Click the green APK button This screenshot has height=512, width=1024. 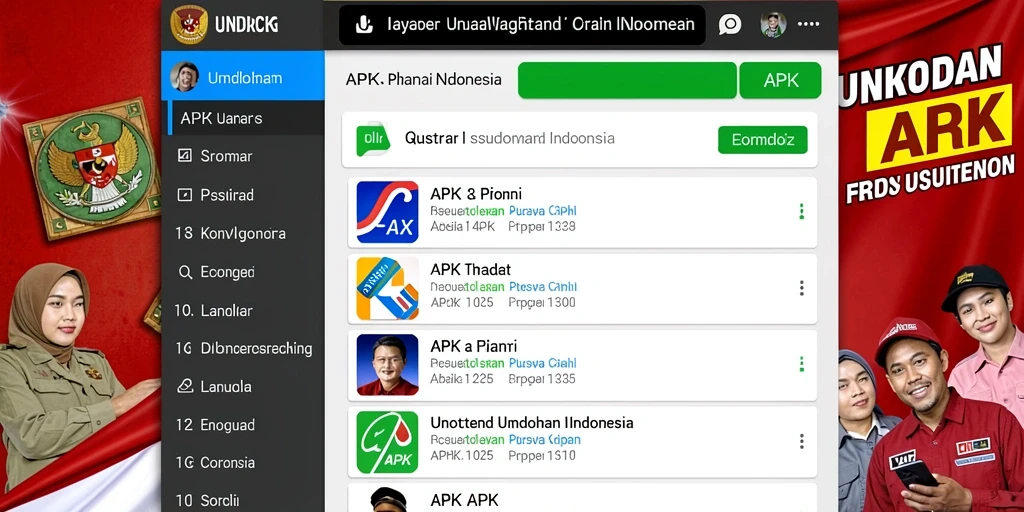[x=780, y=80]
